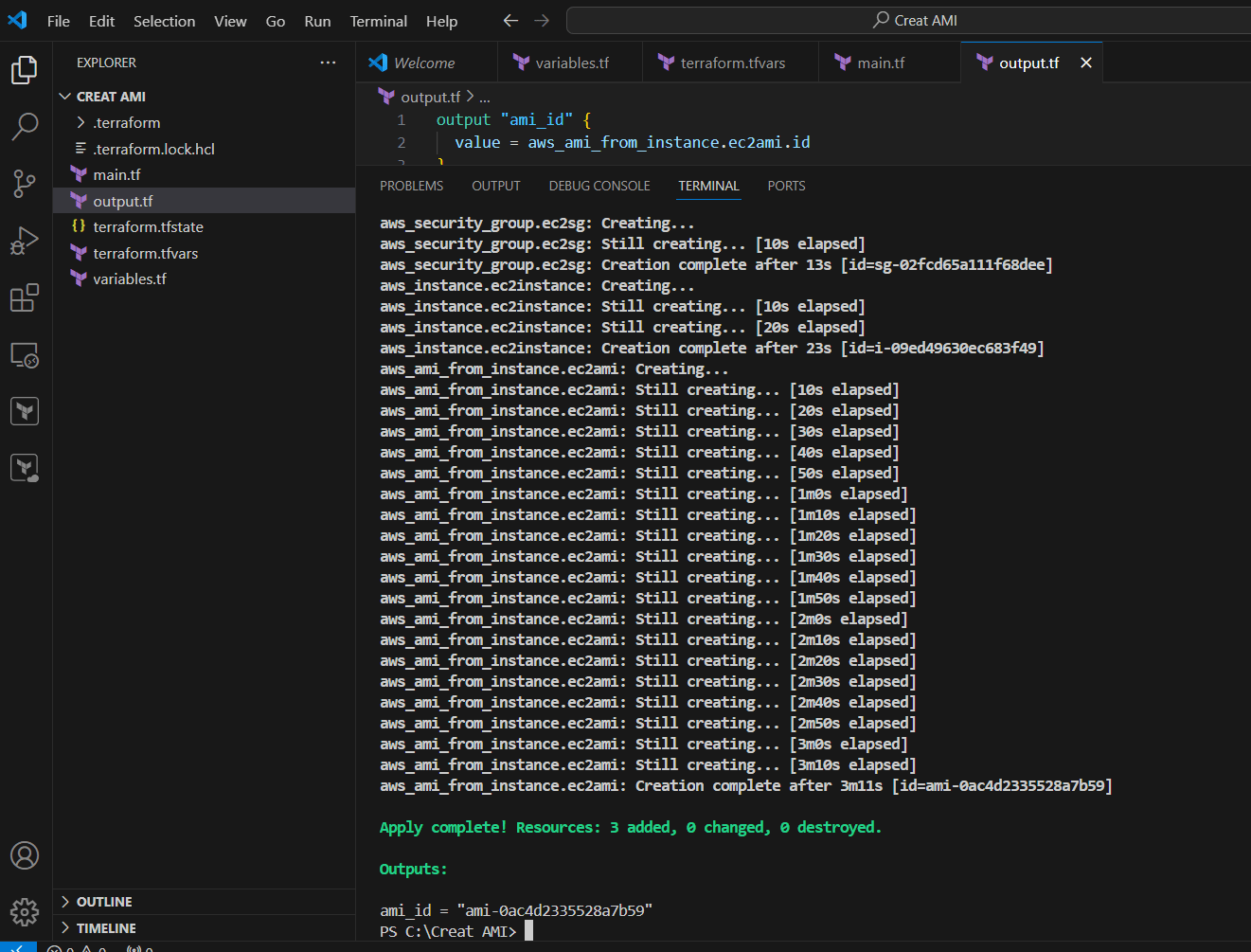The image size is (1251, 952).
Task: Switch to the terraform.tfvars editor tab
Action: [731, 63]
